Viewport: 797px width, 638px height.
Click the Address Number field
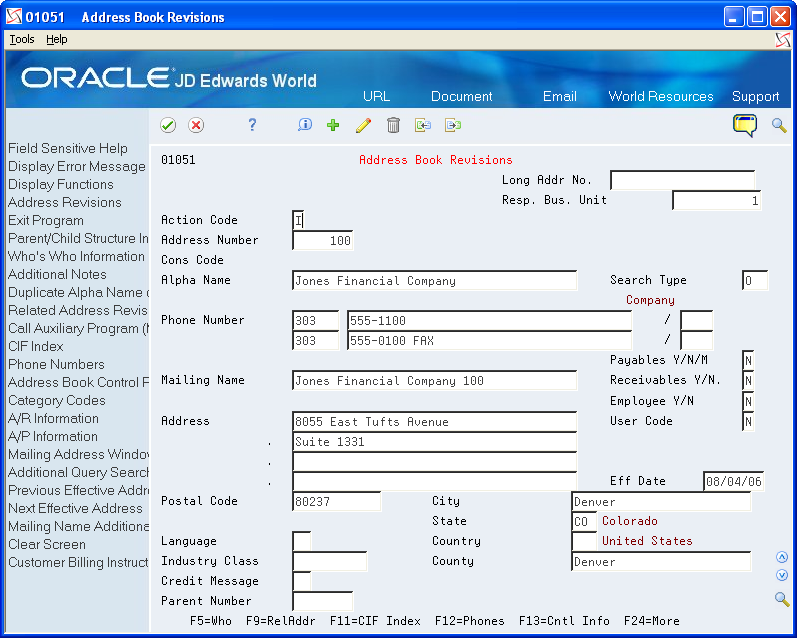pos(323,240)
